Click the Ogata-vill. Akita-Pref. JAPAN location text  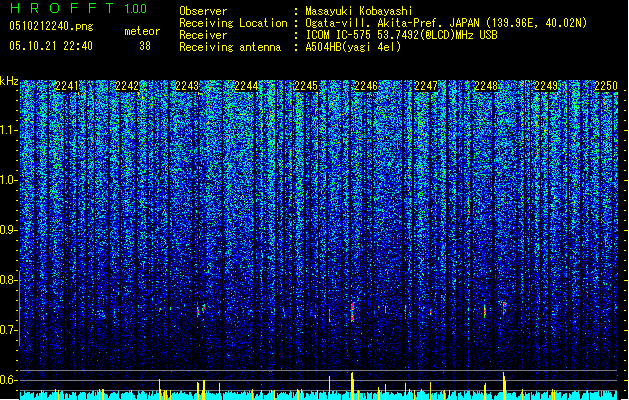(446, 23)
